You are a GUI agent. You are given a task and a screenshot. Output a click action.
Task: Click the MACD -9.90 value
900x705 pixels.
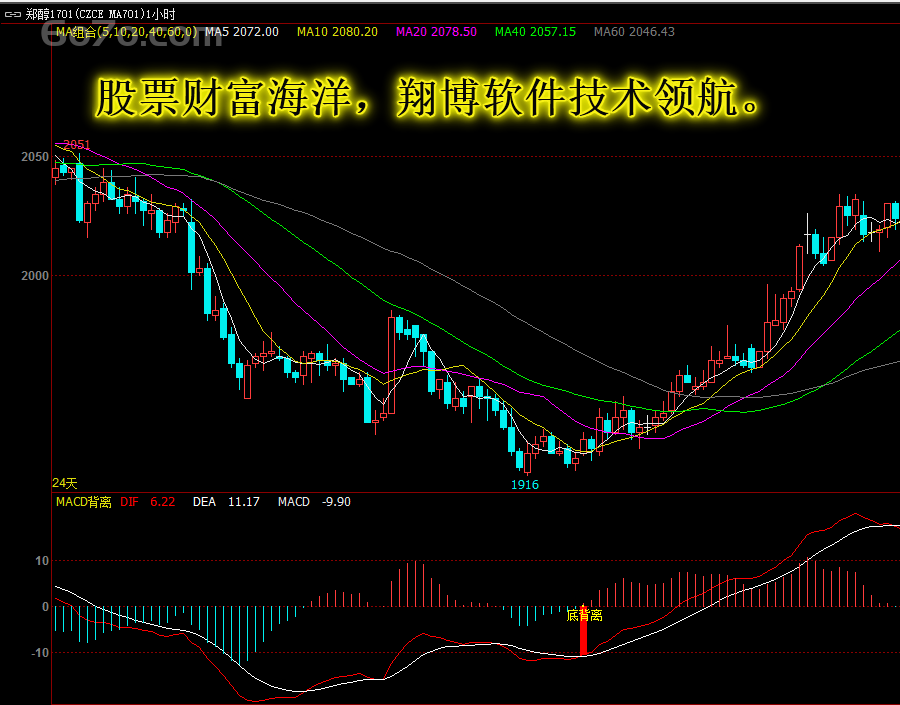coord(314,502)
